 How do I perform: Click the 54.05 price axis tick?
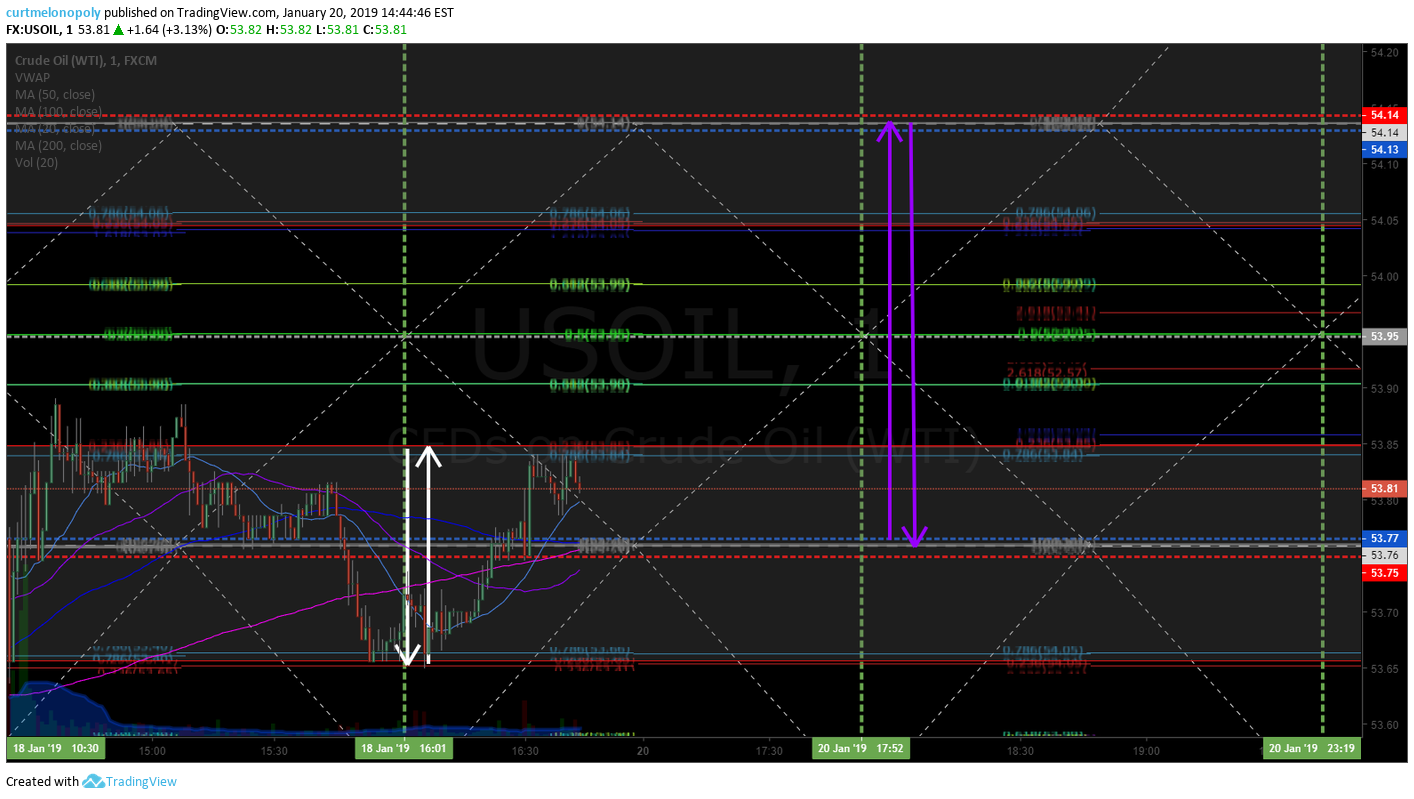coord(1385,221)
